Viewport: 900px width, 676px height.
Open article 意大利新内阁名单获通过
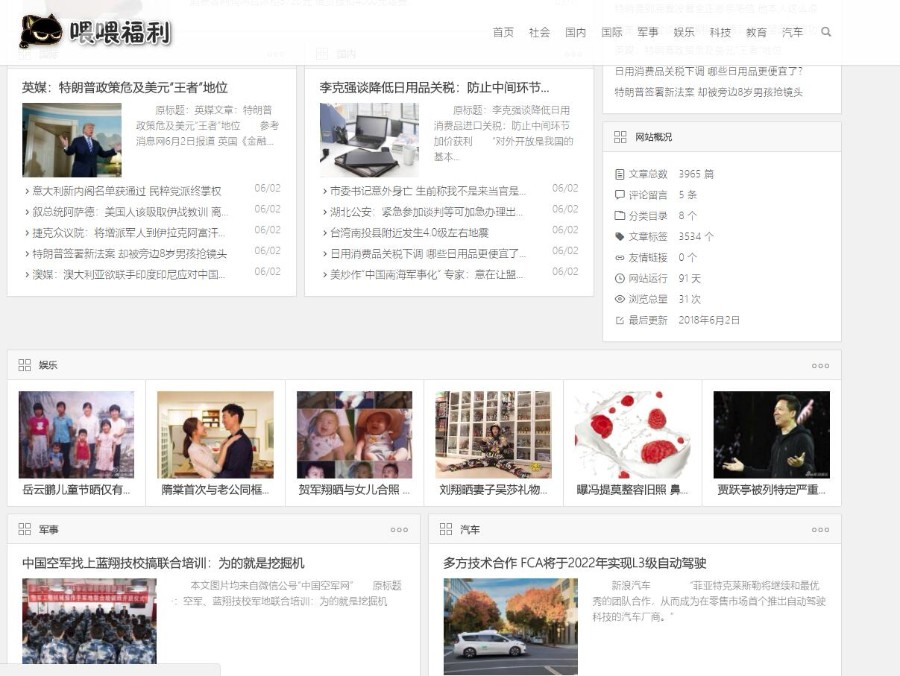pos(127,191)
